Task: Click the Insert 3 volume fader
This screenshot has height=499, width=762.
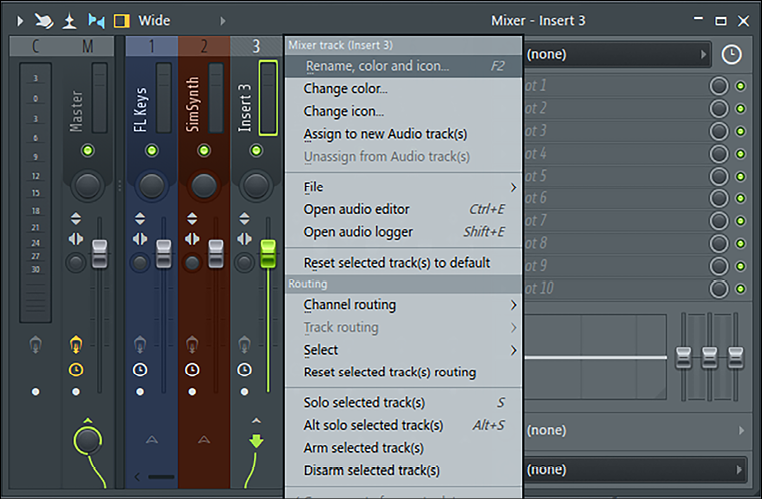Action: pyautogui.click(x=268, y=254)
